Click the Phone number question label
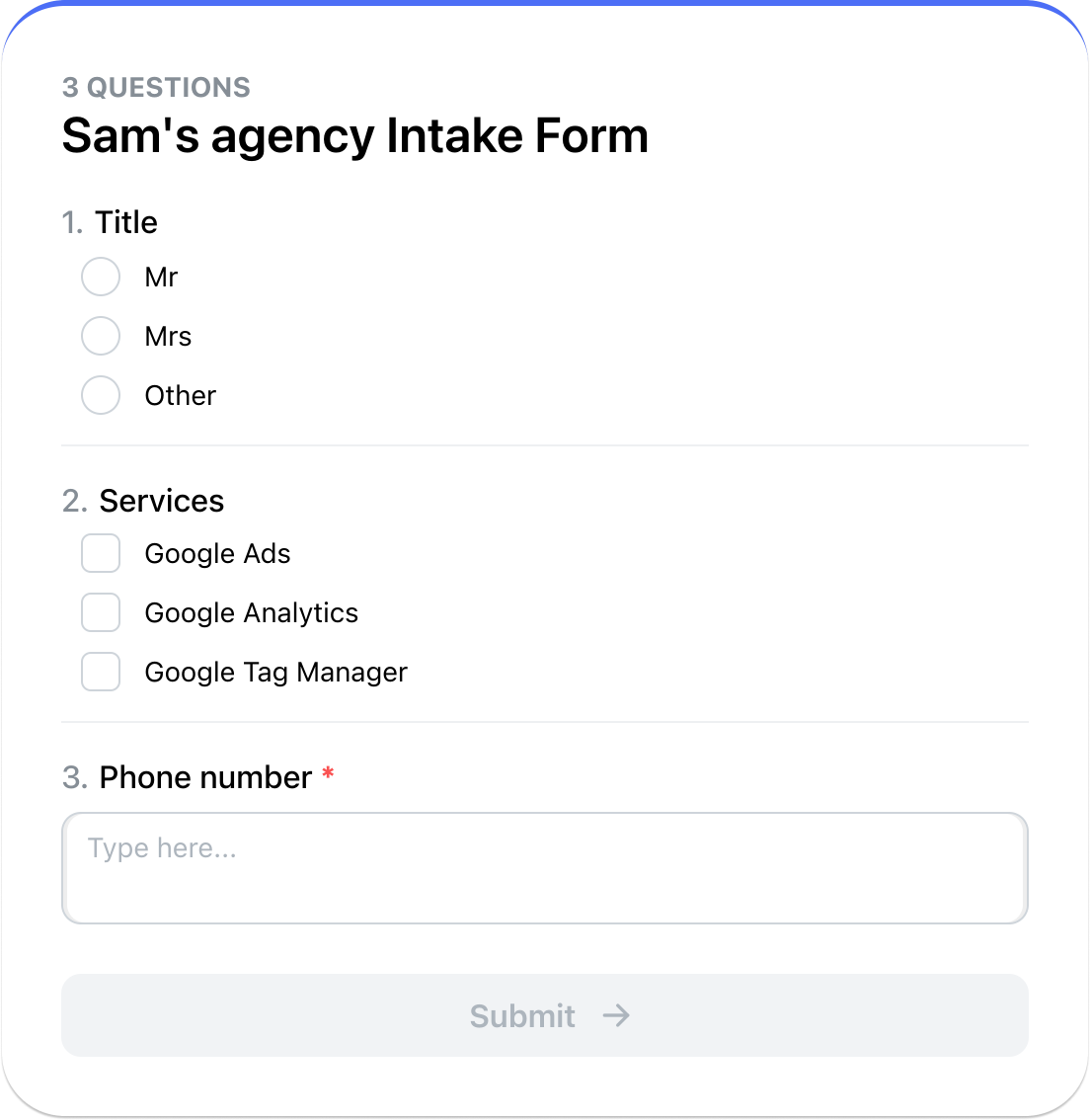Screen dimensions: 1090x1120 pyautogui.click(x=205, y=777)
